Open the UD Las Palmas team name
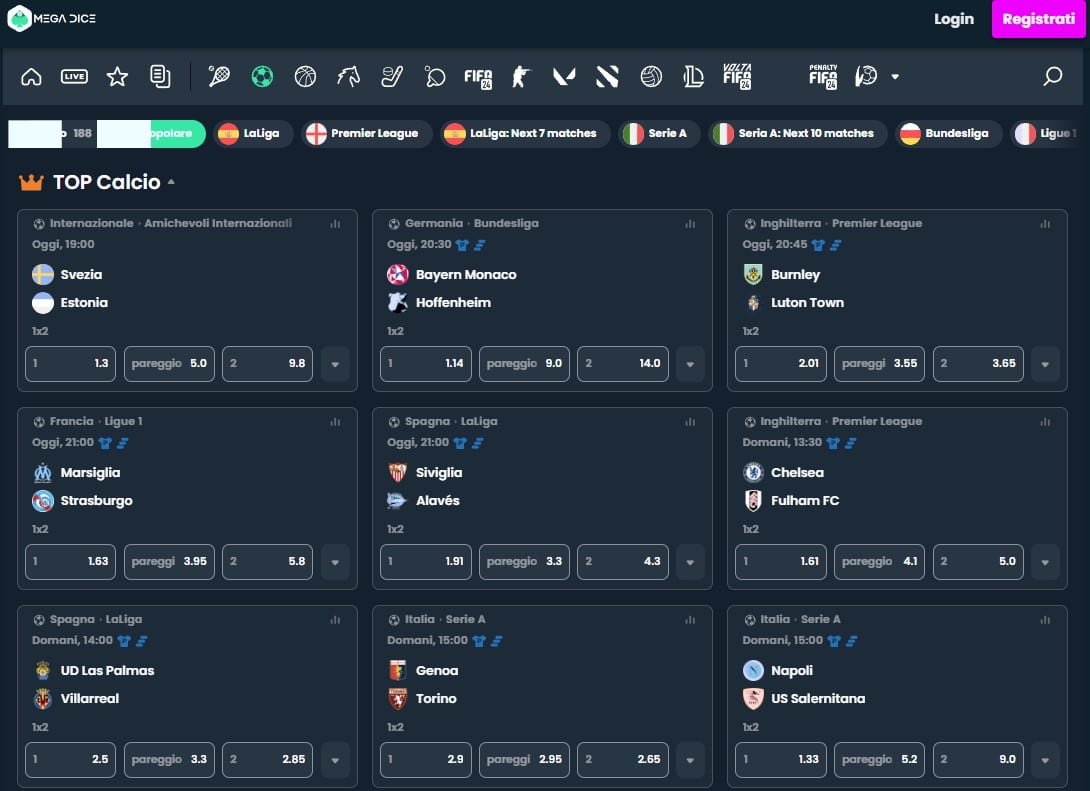Viewport: 1090px width, 791px height. (107, 671)
